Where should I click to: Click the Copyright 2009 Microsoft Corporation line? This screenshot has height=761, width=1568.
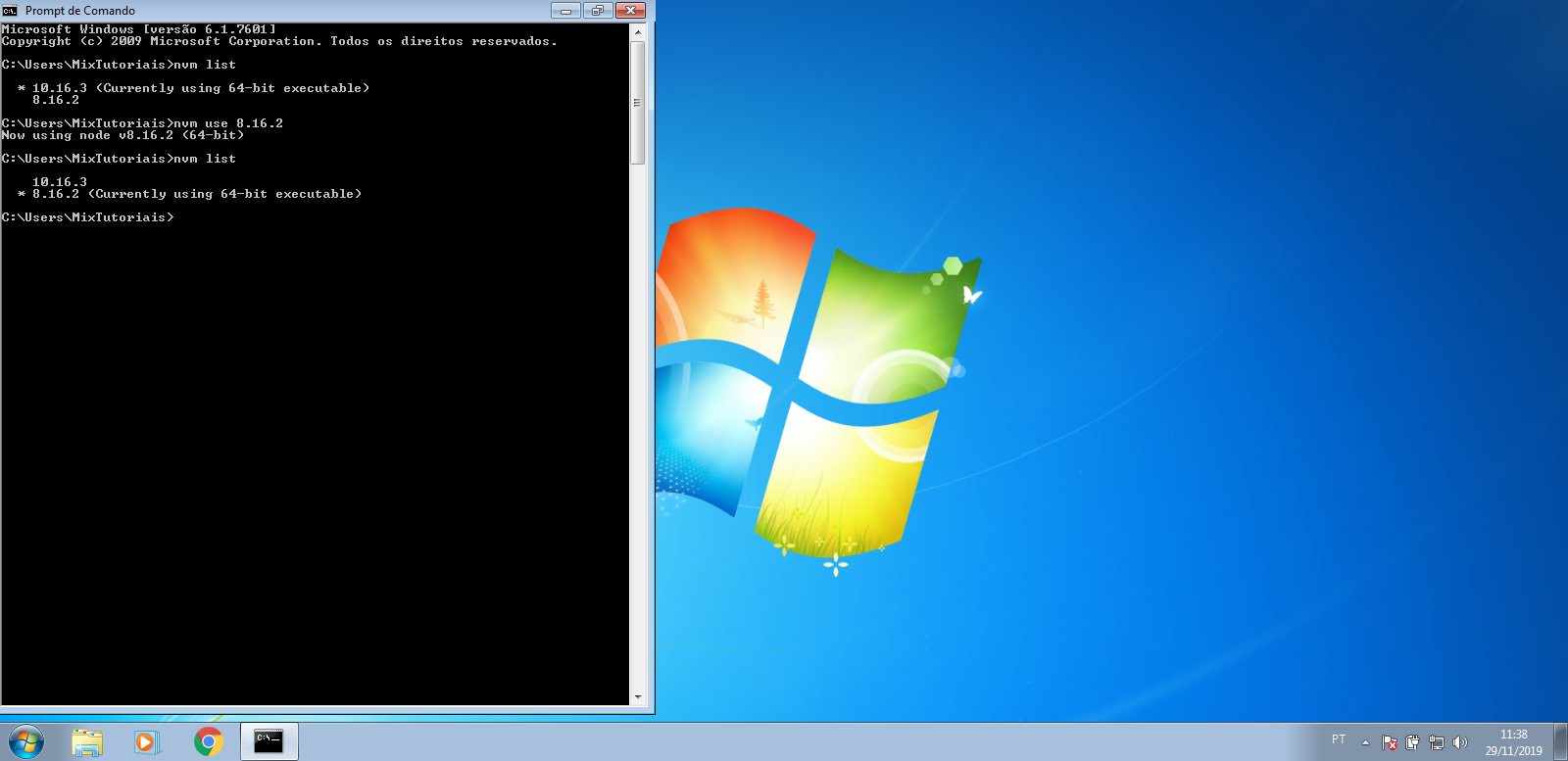[280, 41]
